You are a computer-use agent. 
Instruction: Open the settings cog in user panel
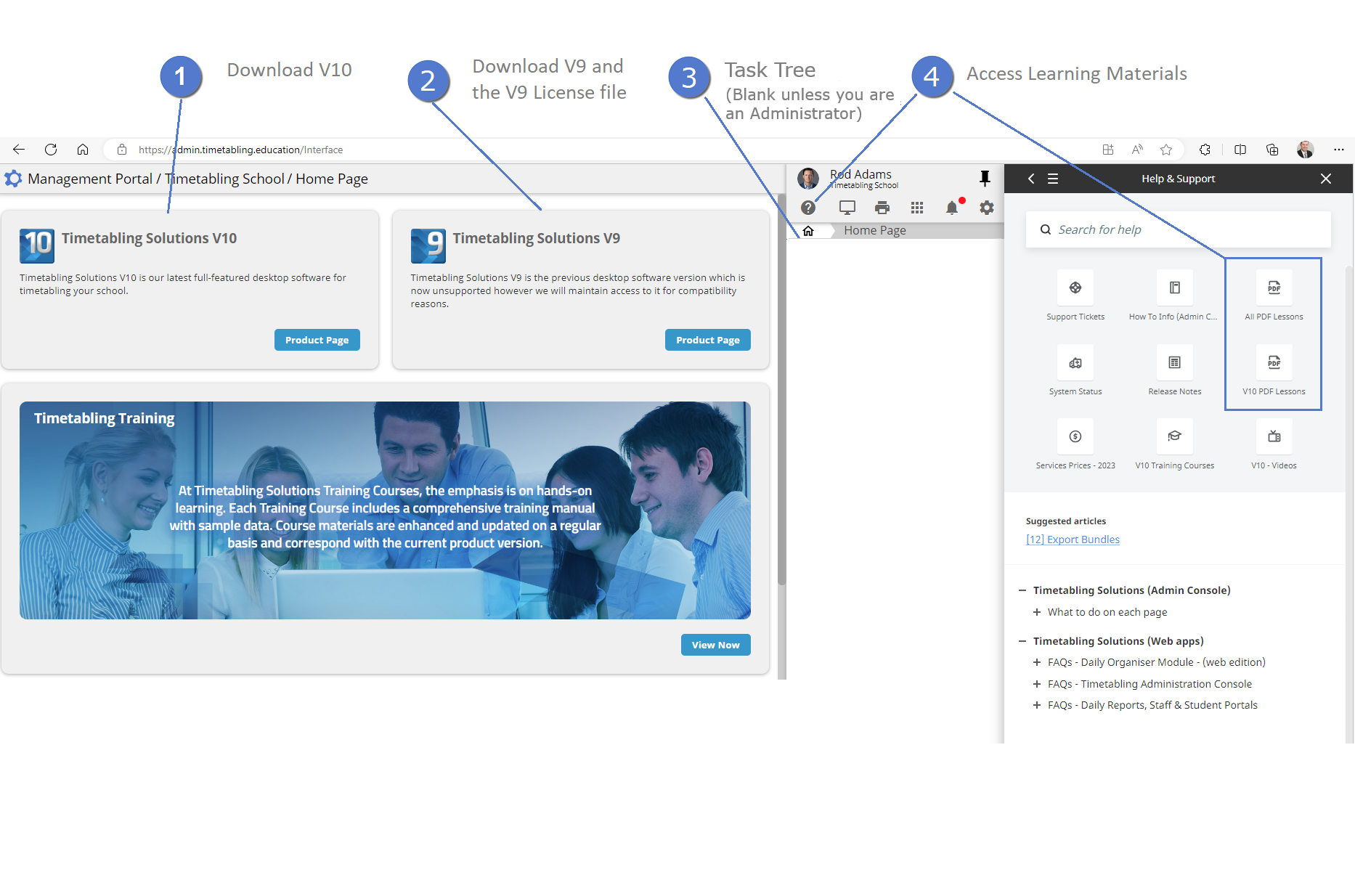point(987,208)
